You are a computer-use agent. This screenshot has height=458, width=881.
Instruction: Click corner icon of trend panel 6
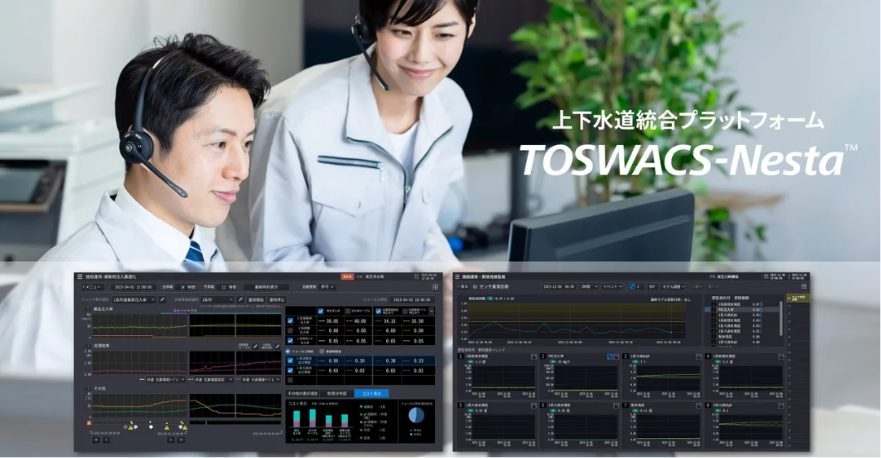[x=616, y=406]
